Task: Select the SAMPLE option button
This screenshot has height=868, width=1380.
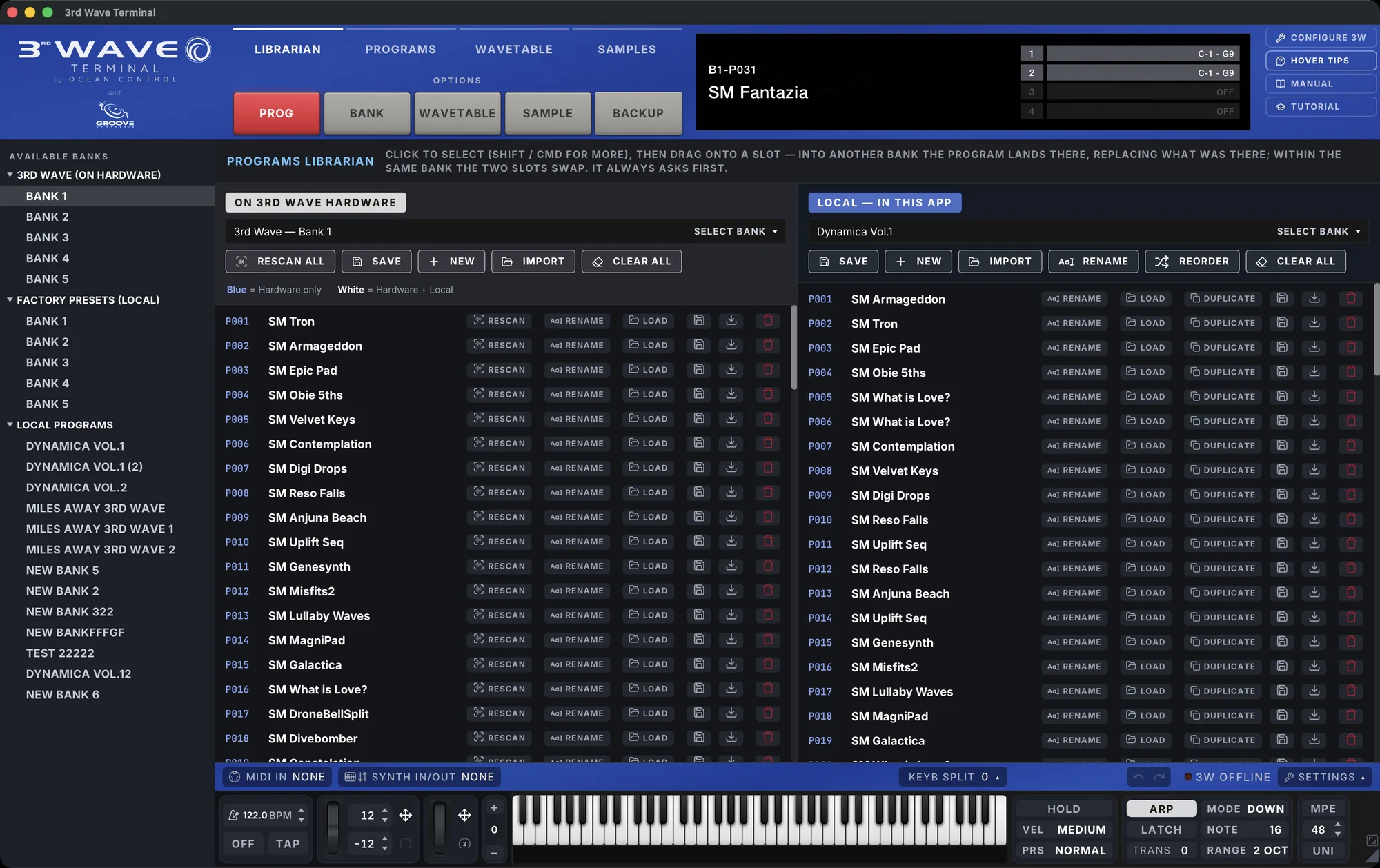Action: point(548,113)
